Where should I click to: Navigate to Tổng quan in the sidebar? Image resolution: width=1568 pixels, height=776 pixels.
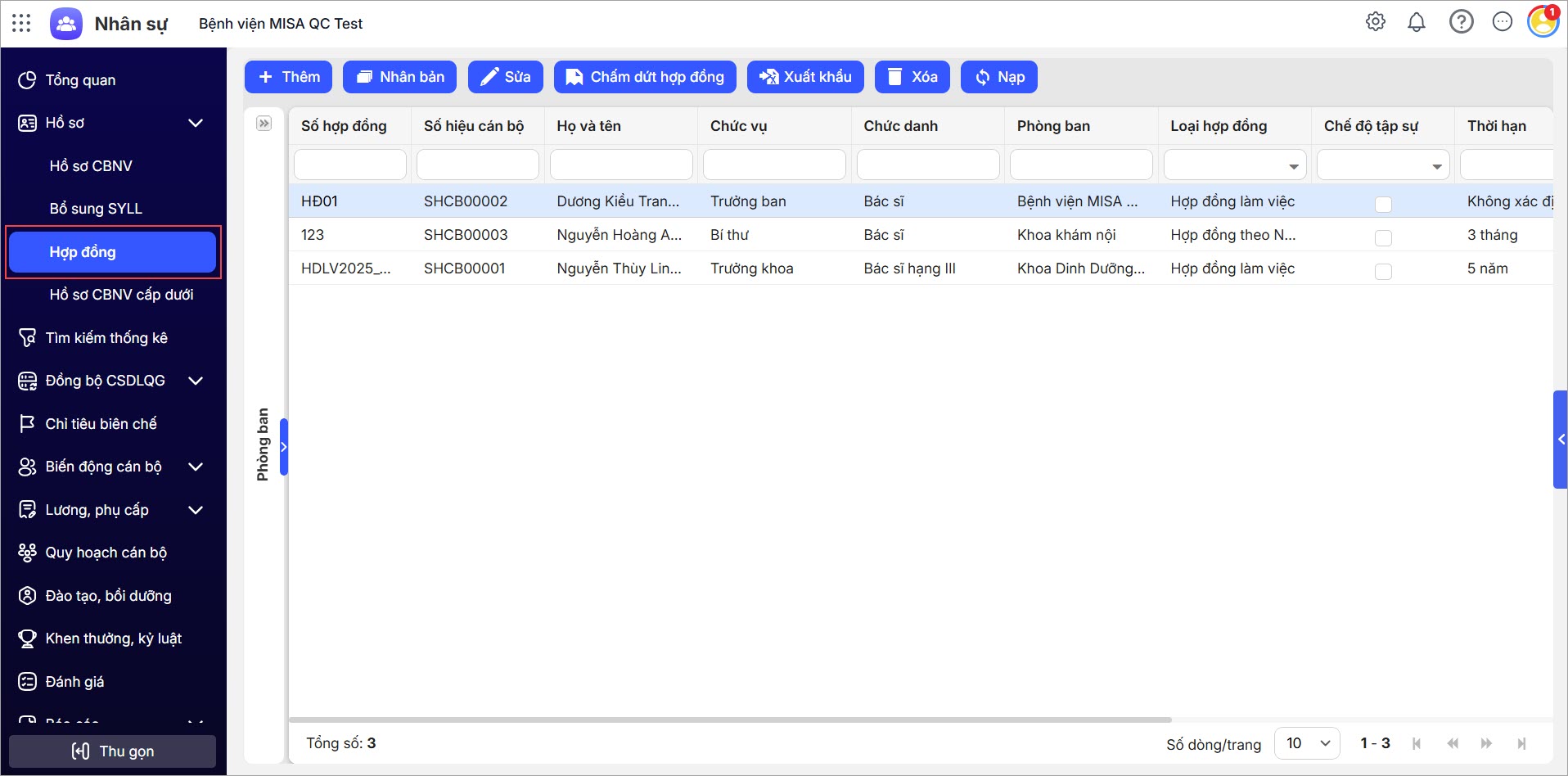point(80,80)
